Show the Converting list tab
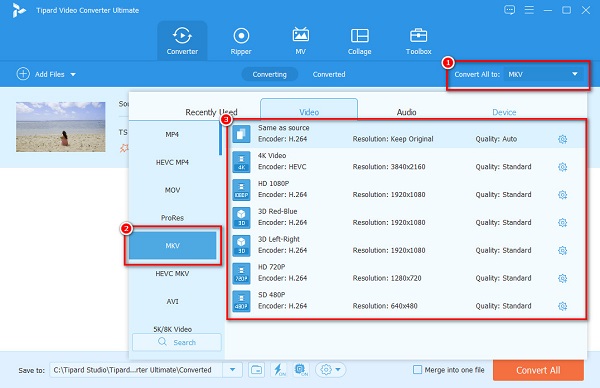The image size is (600, 388). point(269,74)
